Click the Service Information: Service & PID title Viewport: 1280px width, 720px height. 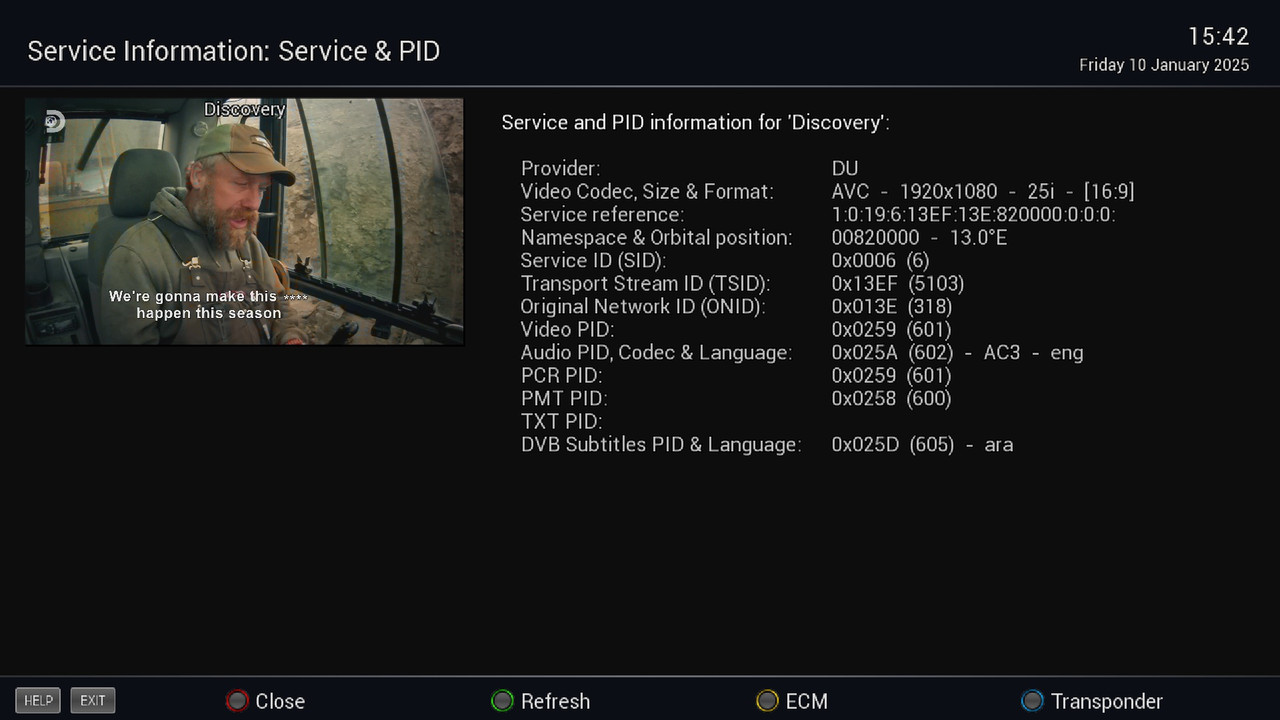(x=234, y=51)
